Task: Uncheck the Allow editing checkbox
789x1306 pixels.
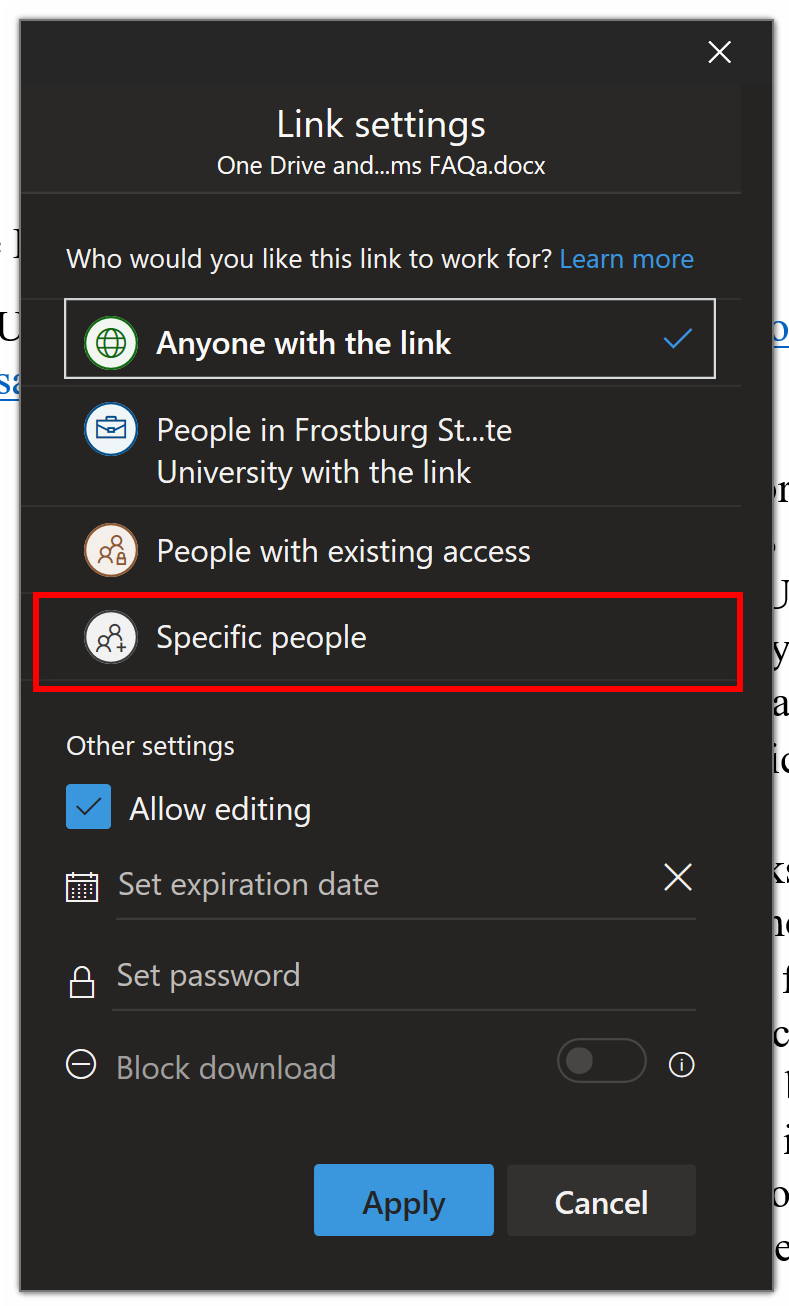Action: (x=89, y=807)
